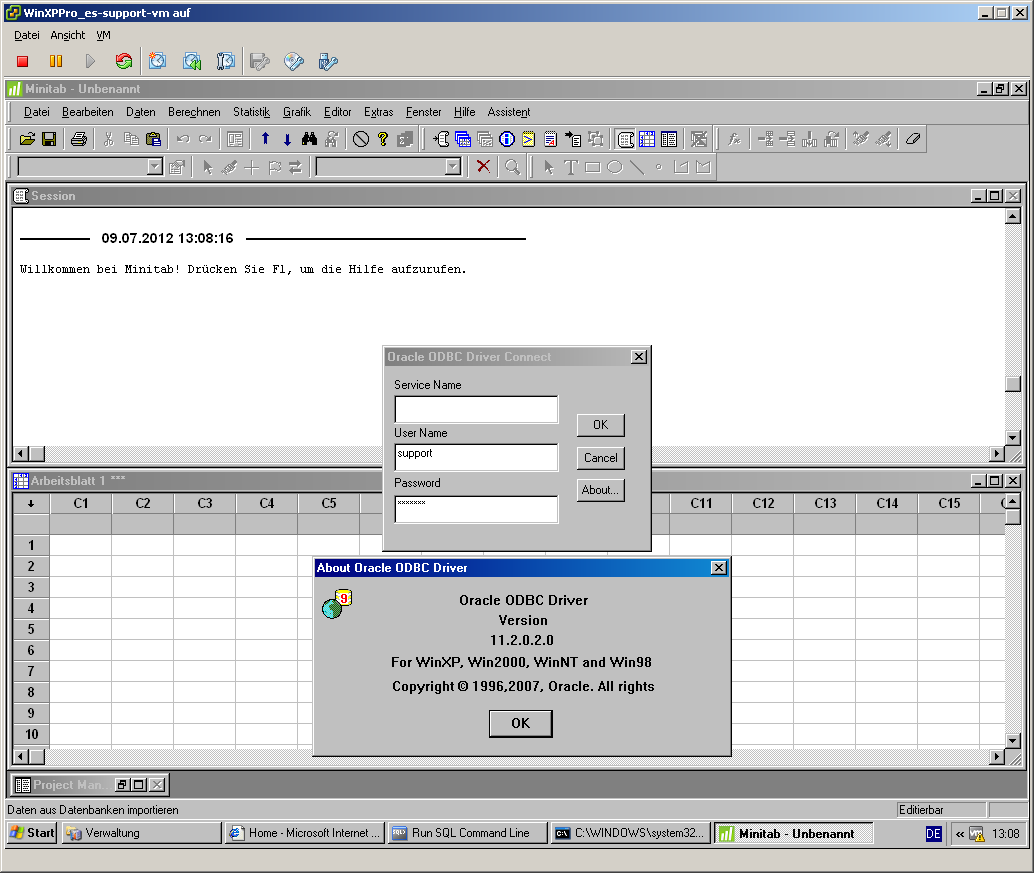The width and height of the screenshot is (1034, 873).
Task: Open the Statistik menu
Action: click(x=251, y=112)
